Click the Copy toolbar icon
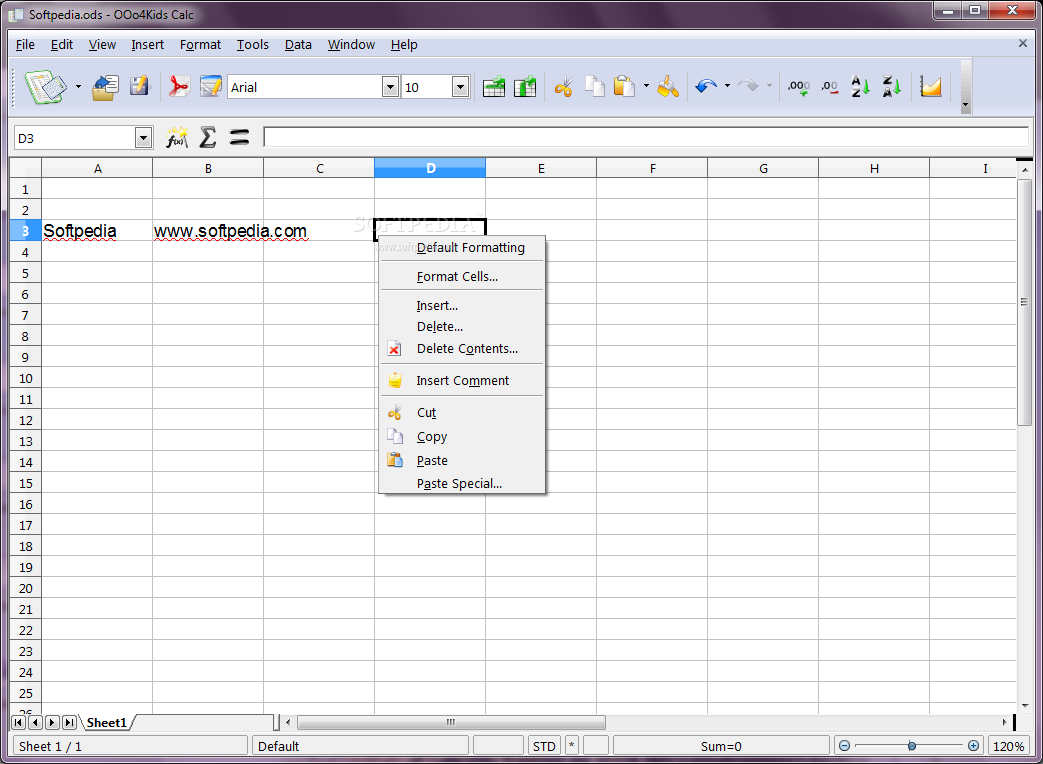Image resolution: width=1043 pixels, height=764 pixels. (x=595, y=86)
